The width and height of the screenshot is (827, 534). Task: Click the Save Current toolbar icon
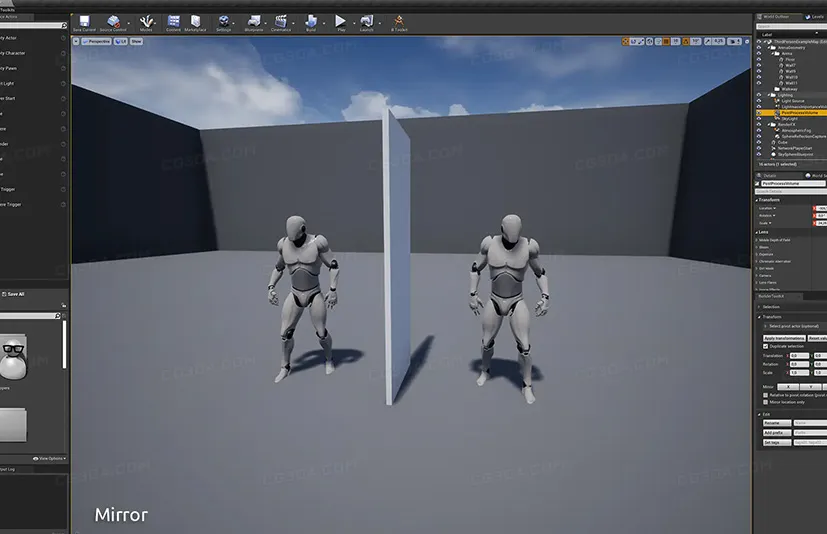(x=84, y=23)
